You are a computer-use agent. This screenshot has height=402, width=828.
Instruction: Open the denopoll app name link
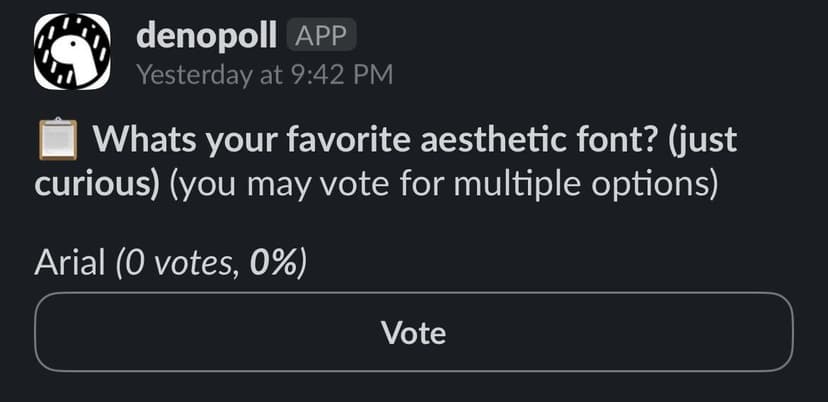pos(206,36)
